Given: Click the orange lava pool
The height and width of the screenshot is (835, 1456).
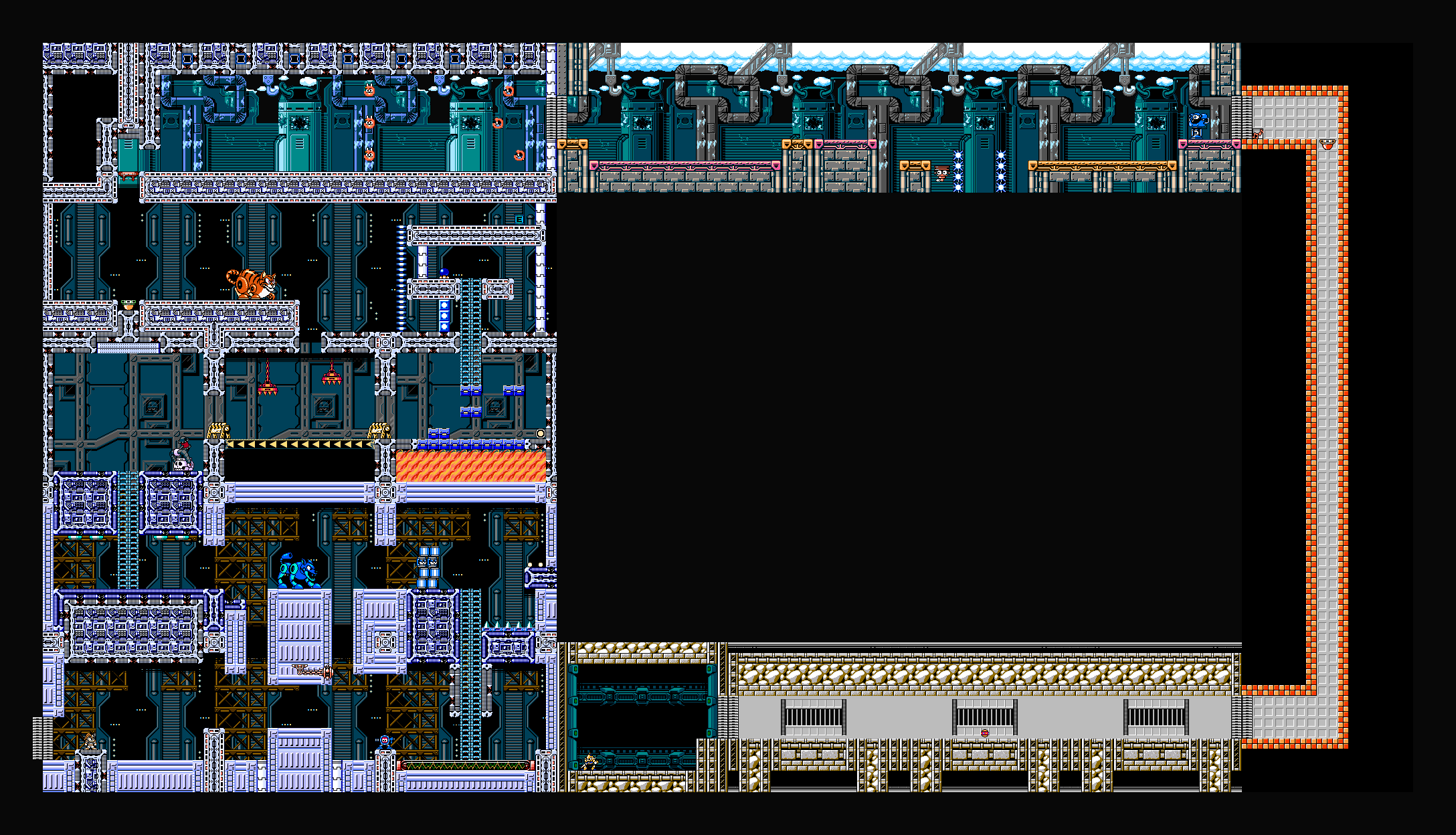Looking at the screenshot, I should coord(471,465).
